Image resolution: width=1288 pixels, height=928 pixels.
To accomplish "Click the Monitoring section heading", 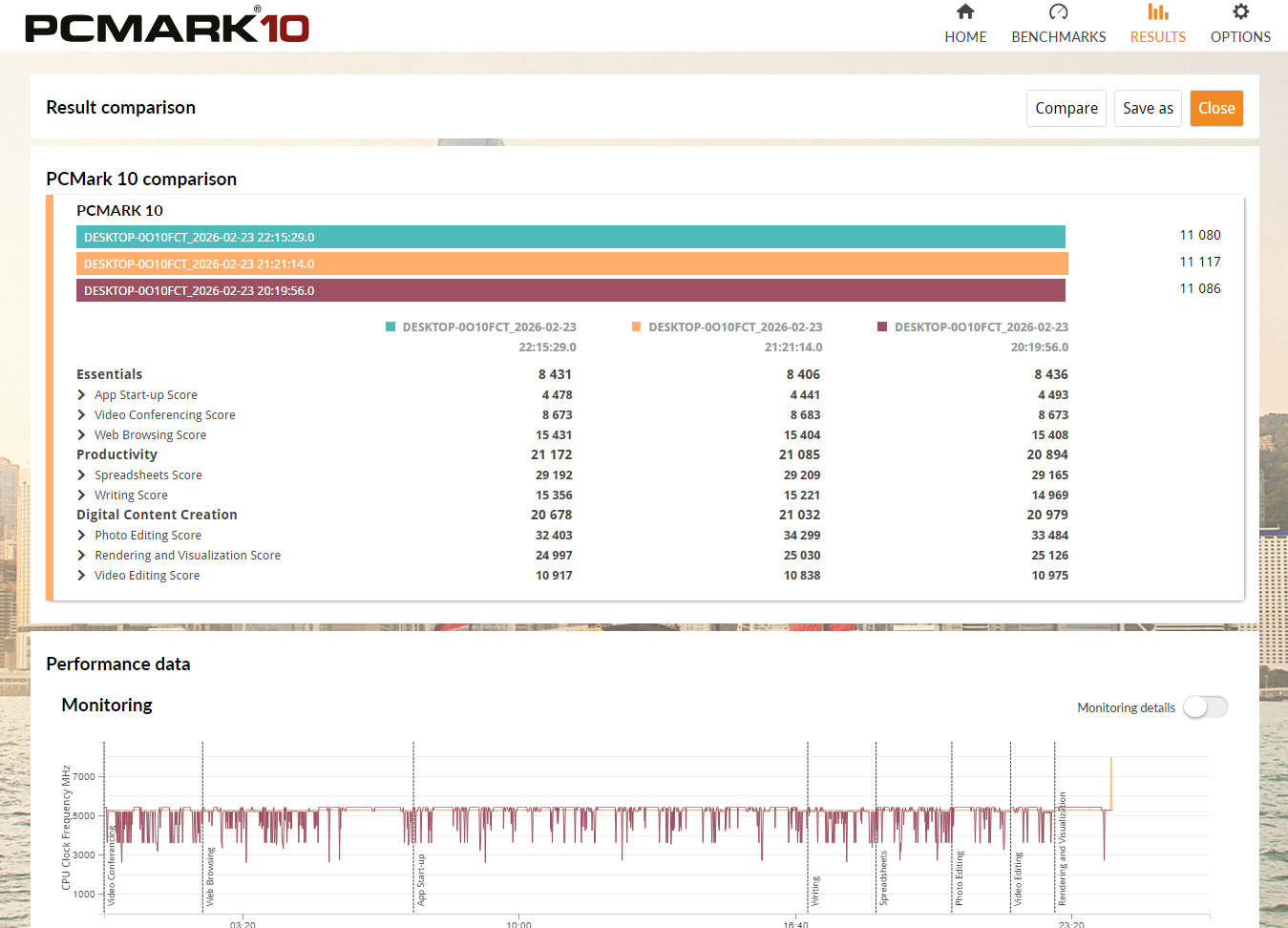I will click(x=107, y=705).
